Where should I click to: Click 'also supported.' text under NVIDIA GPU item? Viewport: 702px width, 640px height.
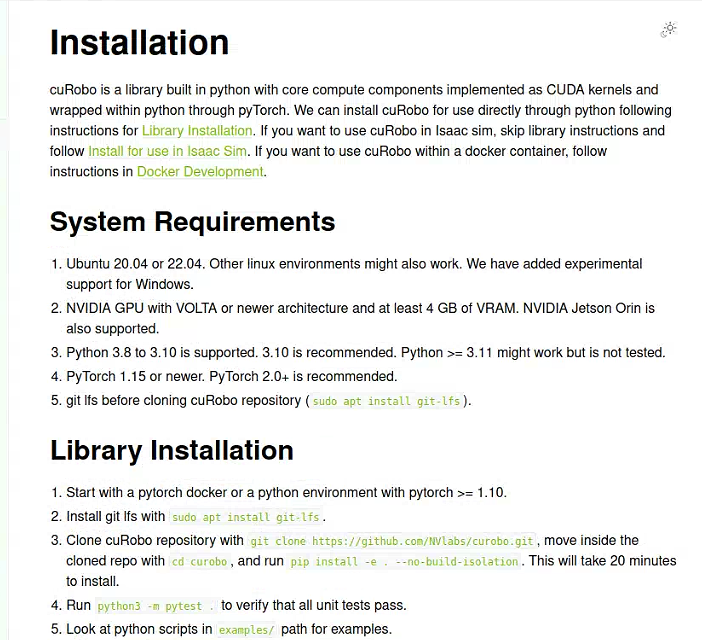point(113,329)
